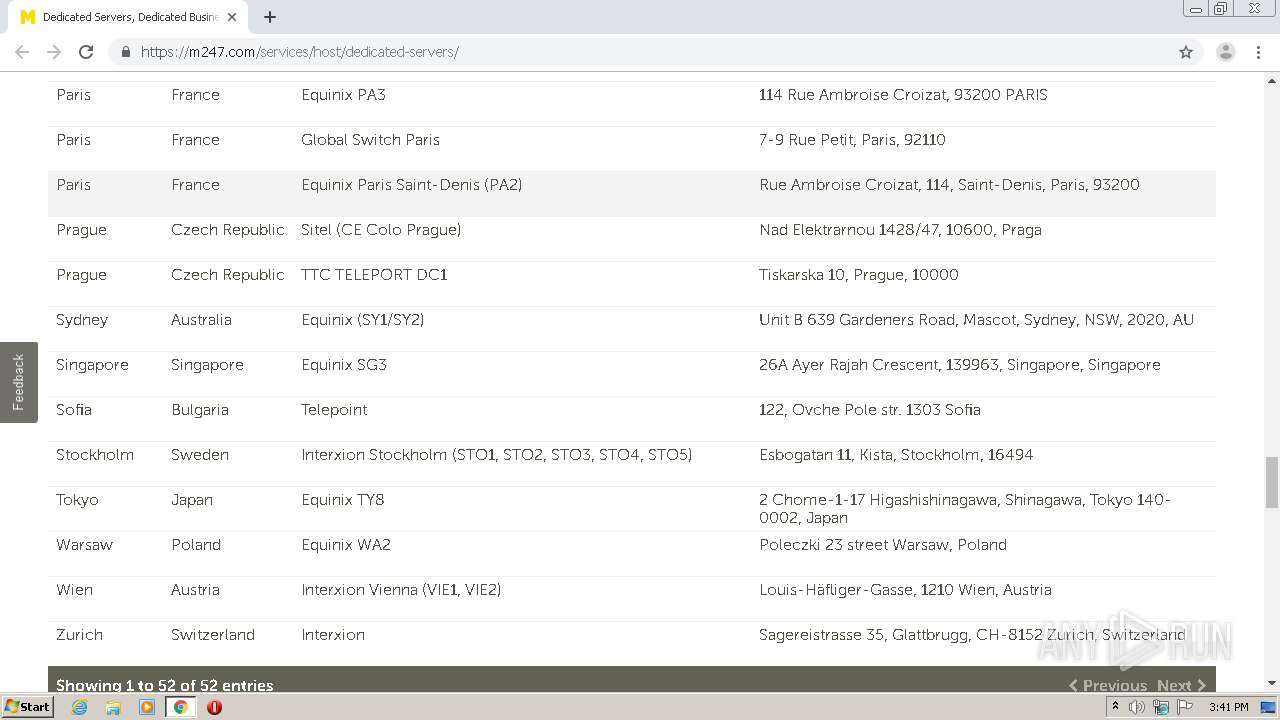Go to Next table page

1181,685
